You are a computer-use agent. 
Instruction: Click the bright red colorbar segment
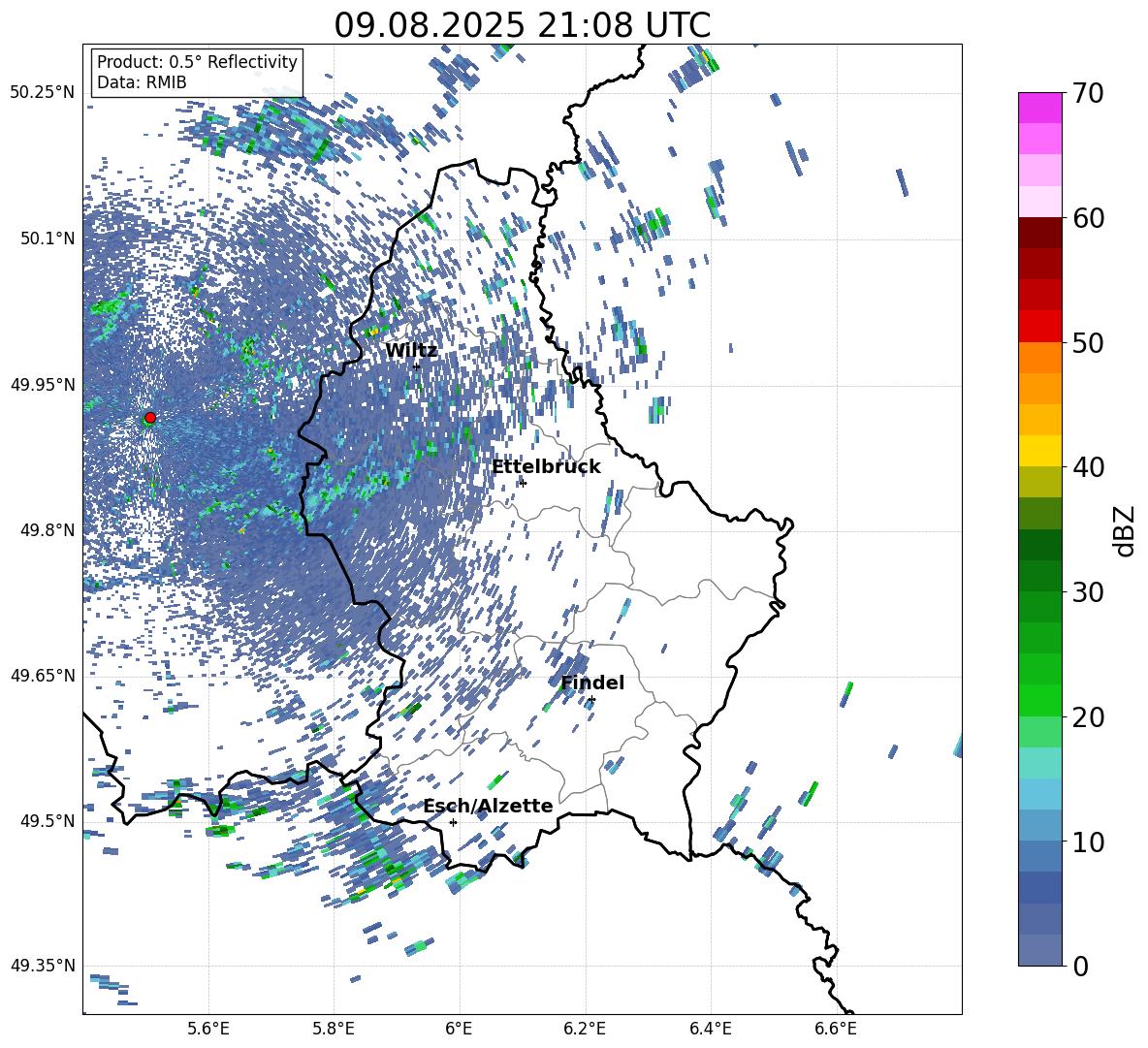pos(1039,326)
